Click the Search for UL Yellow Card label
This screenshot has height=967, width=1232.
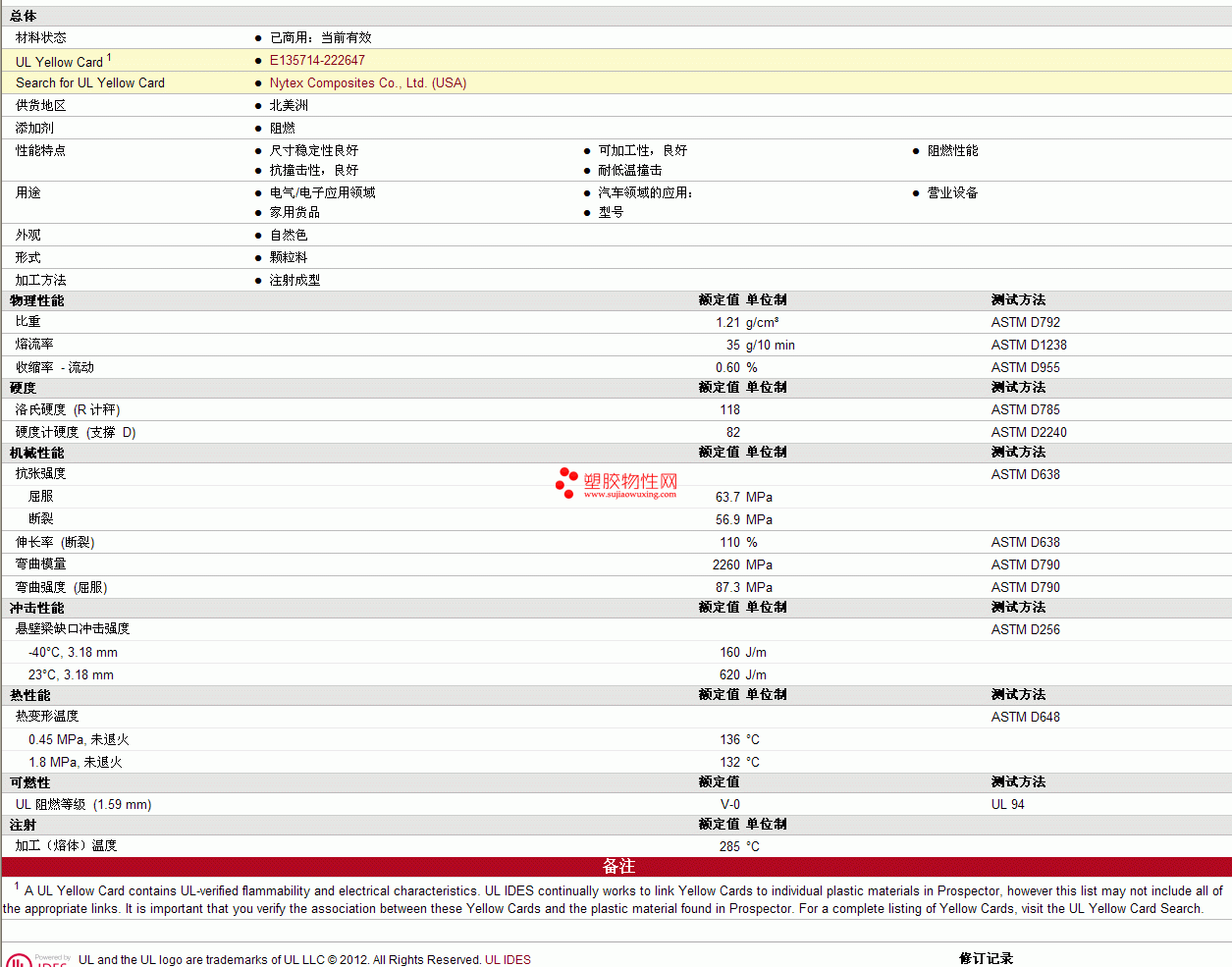tap(90, 82)
